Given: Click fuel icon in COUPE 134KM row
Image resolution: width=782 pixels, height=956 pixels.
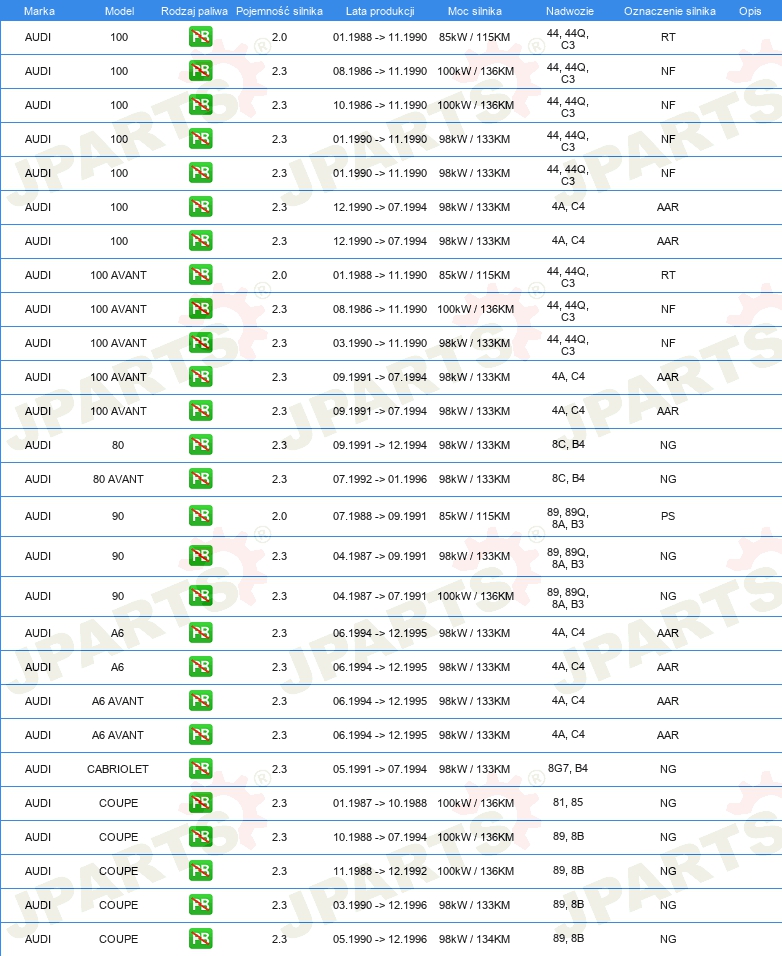Looking at the screenshot, I should pyautogui.click(x=201, y=939).
